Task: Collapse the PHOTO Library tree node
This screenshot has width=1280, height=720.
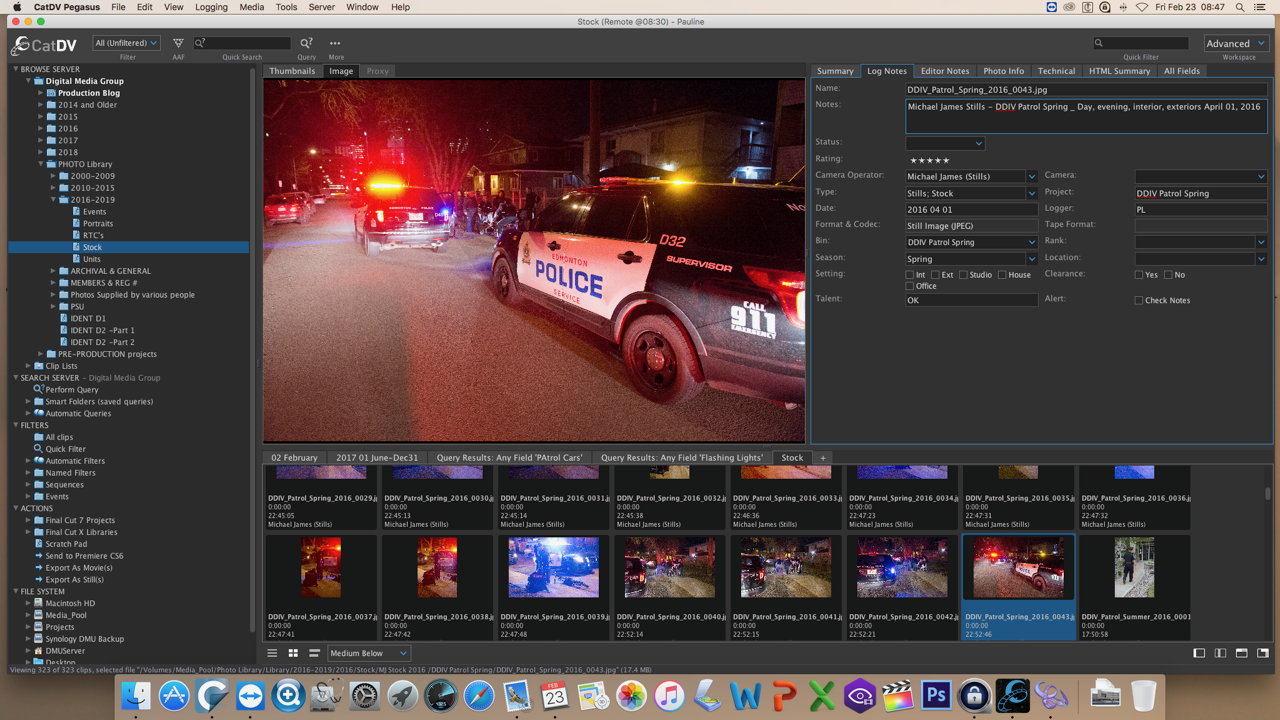Action: (41, 164)
